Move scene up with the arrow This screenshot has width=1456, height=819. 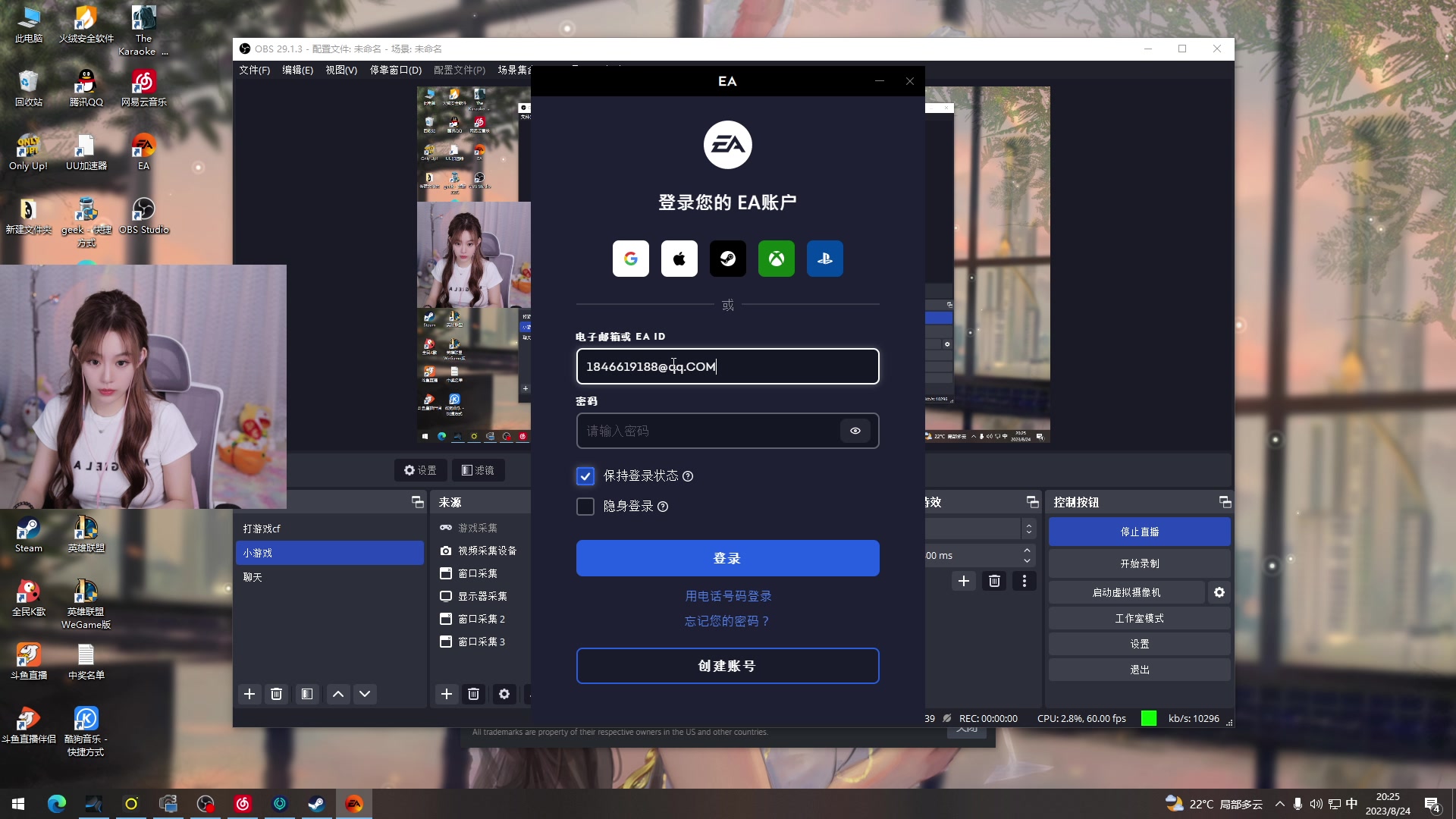pyautogui.click(x=338, y=694)
